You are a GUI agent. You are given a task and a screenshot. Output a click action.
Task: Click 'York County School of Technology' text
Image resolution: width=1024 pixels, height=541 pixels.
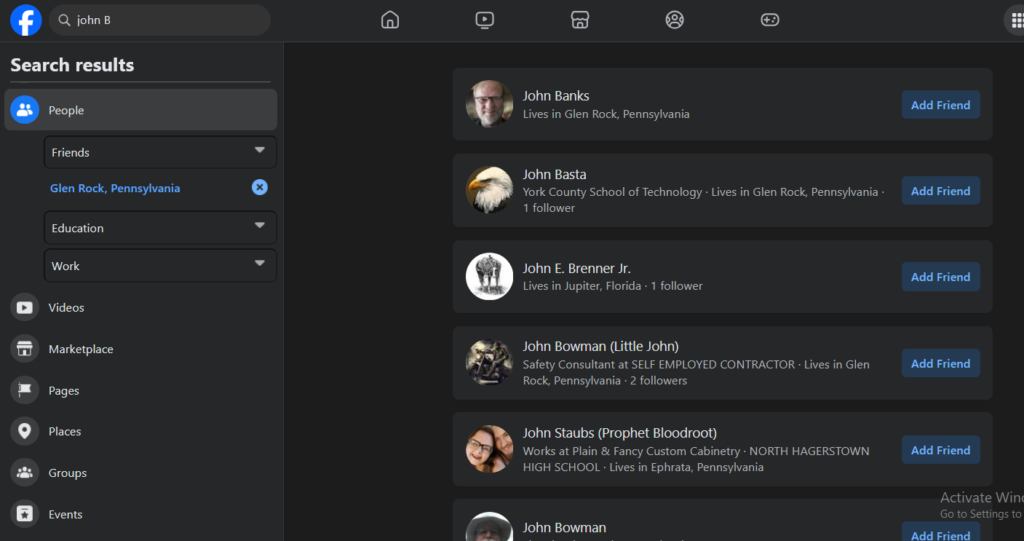(613, 192)
